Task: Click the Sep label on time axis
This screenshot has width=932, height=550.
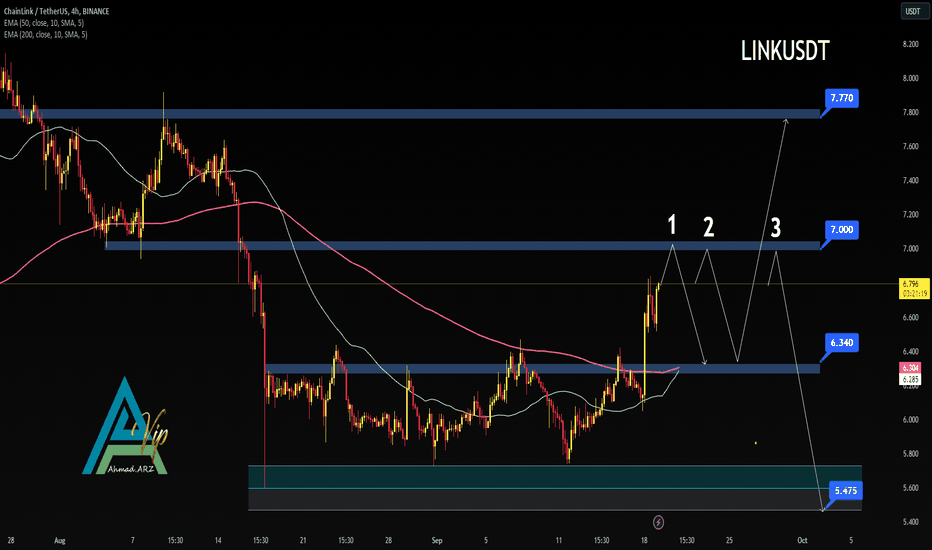Action: pyautogui.click(x=437, y=540)
